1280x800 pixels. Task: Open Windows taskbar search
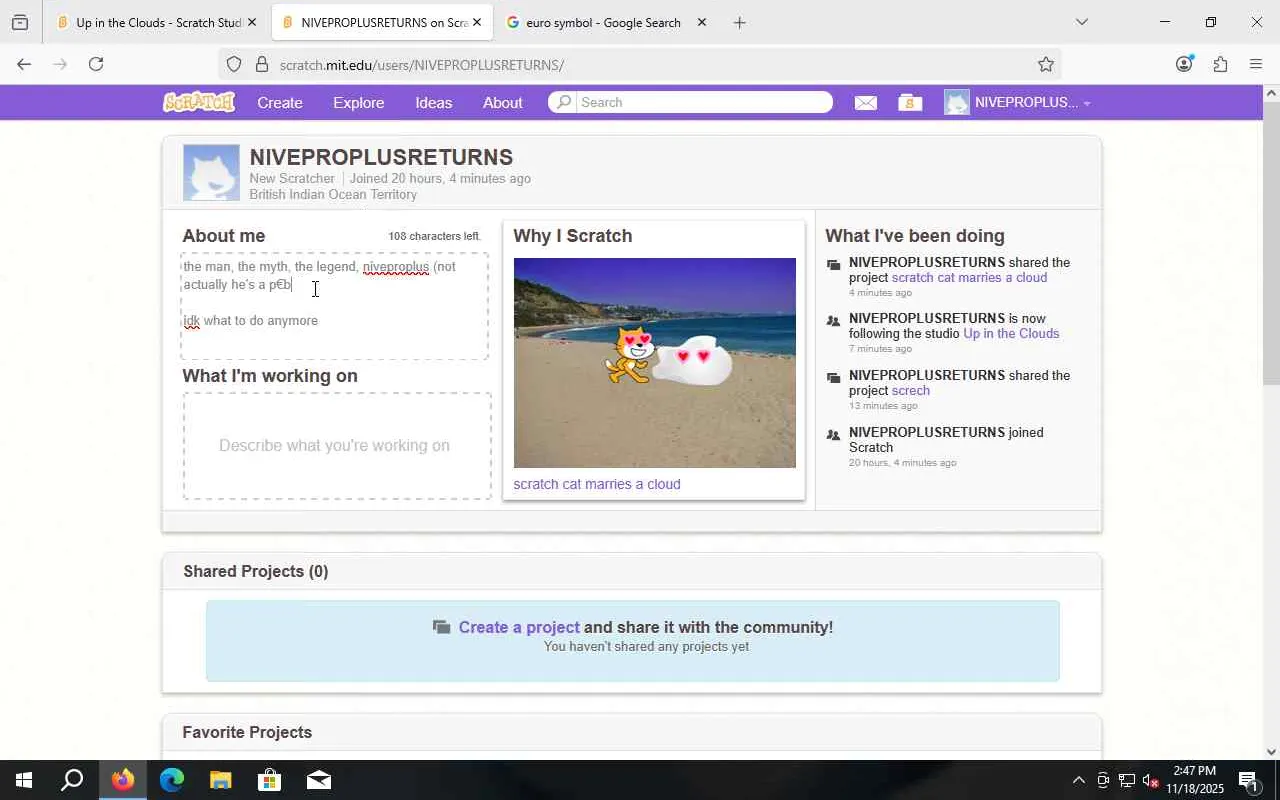click(x=72, y=780)
